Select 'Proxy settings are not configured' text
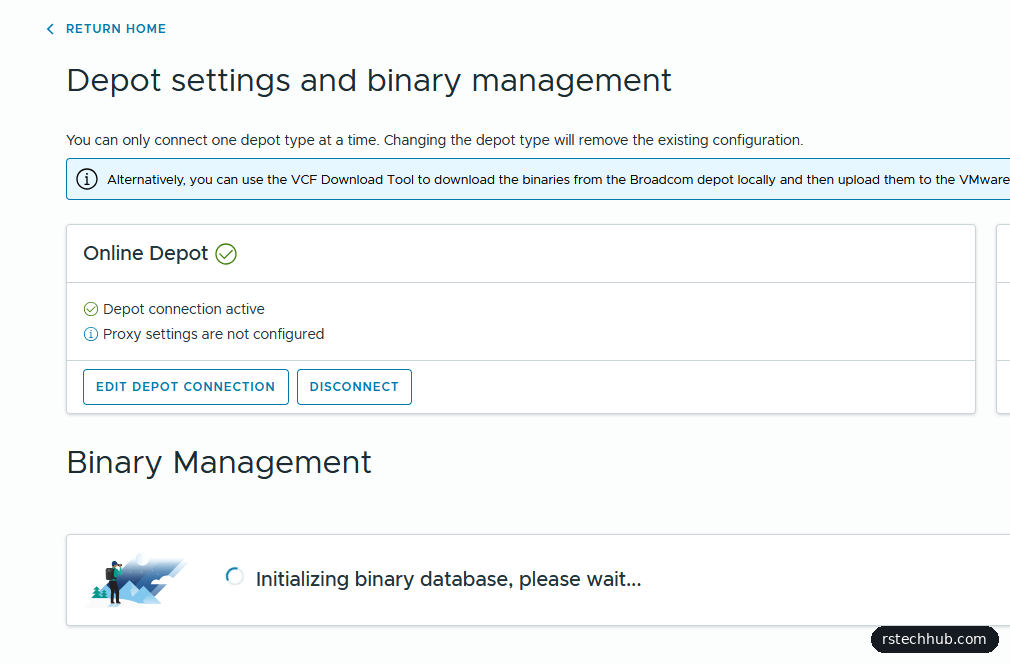Image resolution: width=1010 pixels, height=664 pixels. click(213, 334)
